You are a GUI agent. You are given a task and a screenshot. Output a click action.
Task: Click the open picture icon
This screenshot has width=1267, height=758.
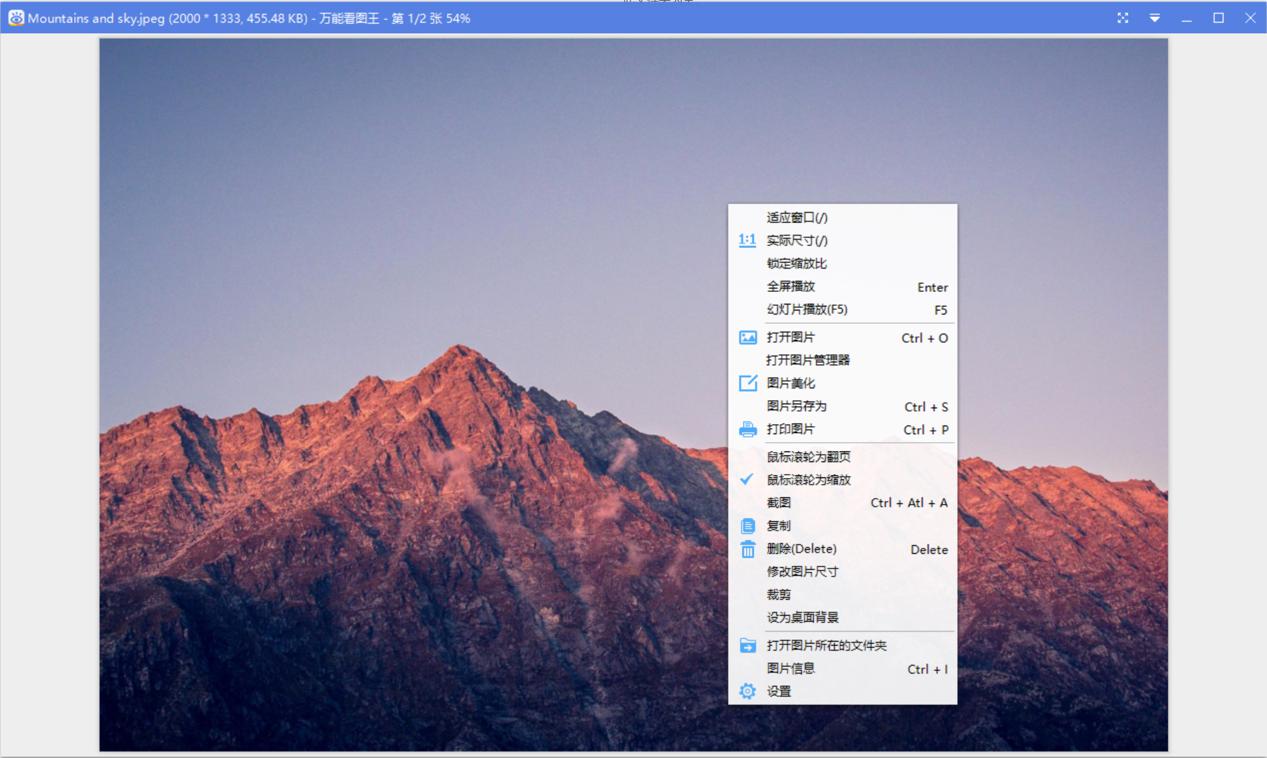tap(747, 338)
